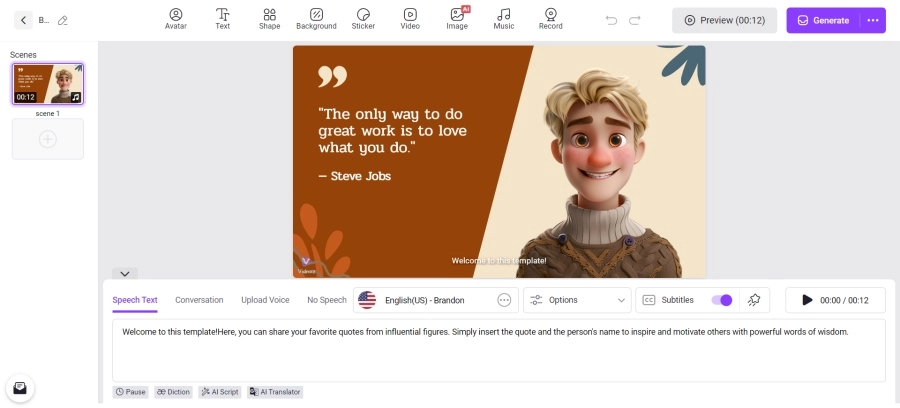Switch to the Upload Voice tab
Image resolution: width=900 pixels, height=408 pixels.
pyautogui.click(x=265, y=300)
